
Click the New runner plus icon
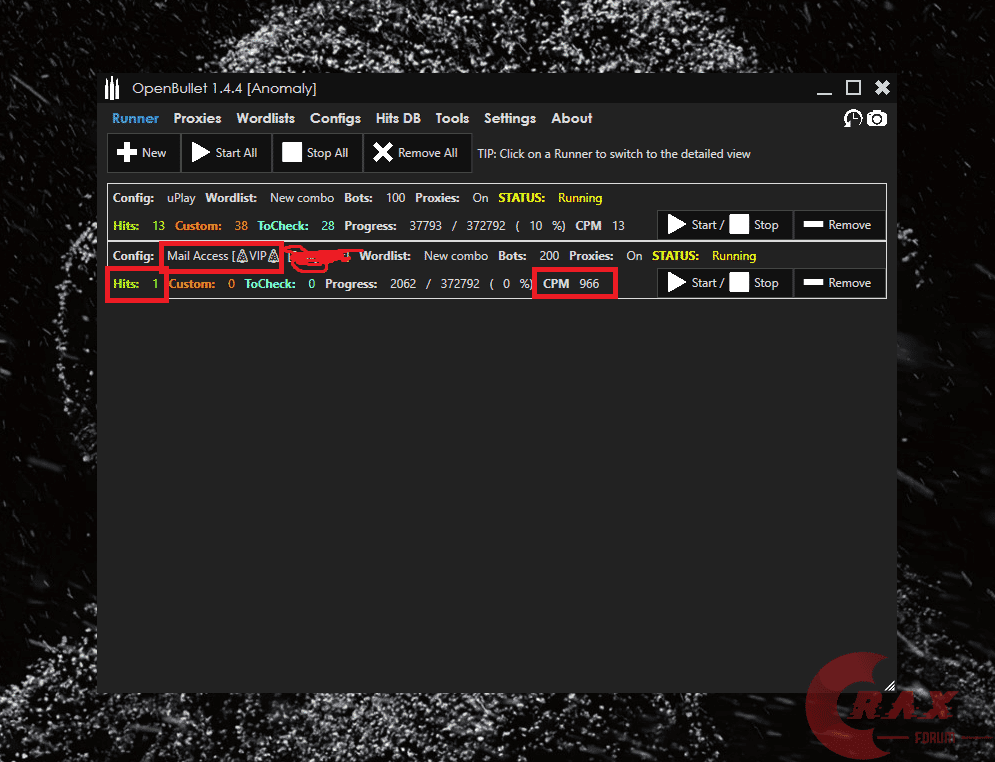click(127, 152)
